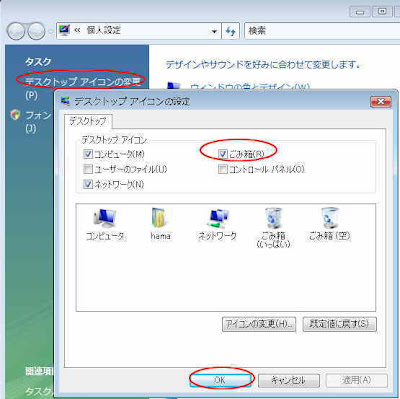Image resolution: width=400 pixels, height=399 pixels.
Task: Open ウィンドウの色とデザイン link in background window
Action: tap(250, 86)
